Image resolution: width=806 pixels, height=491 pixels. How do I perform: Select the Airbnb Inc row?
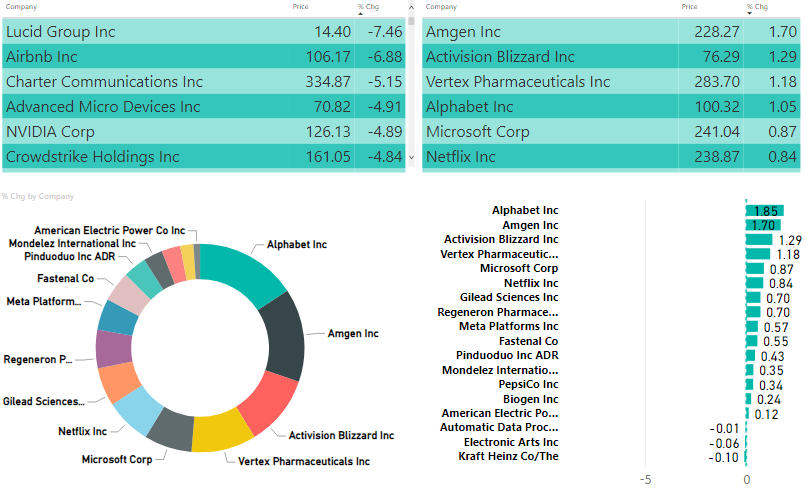[x=204, y=57]
